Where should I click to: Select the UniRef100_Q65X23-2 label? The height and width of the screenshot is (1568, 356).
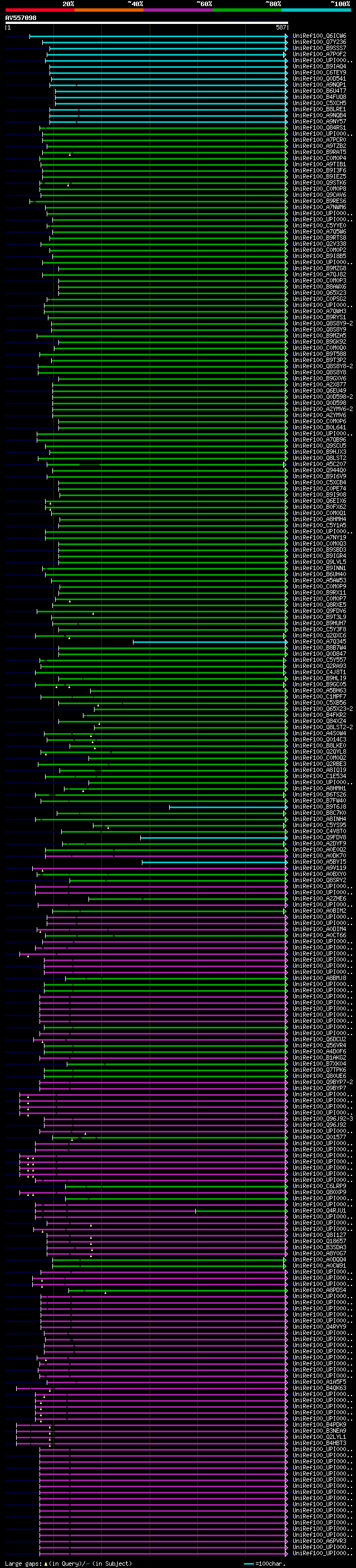pos(323,709)
